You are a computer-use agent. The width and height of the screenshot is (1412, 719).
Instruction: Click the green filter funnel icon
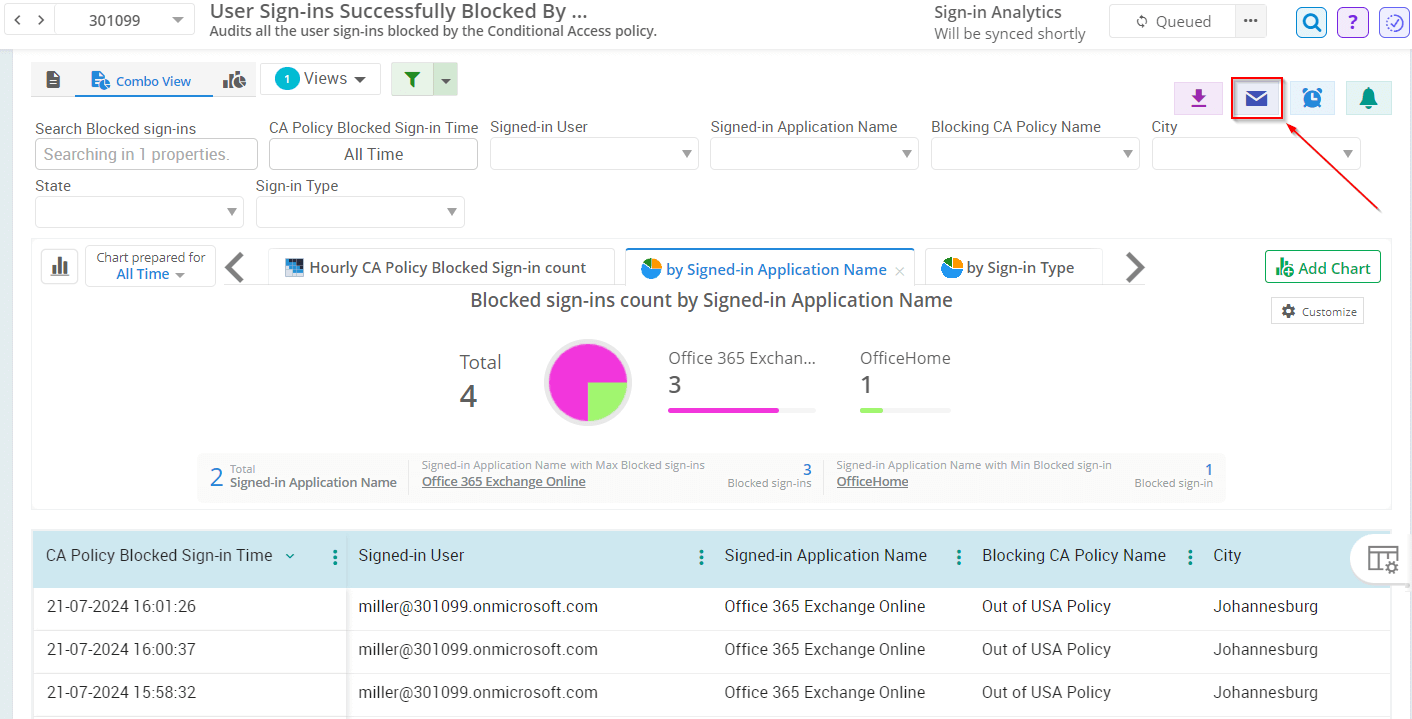click(412, 79)
